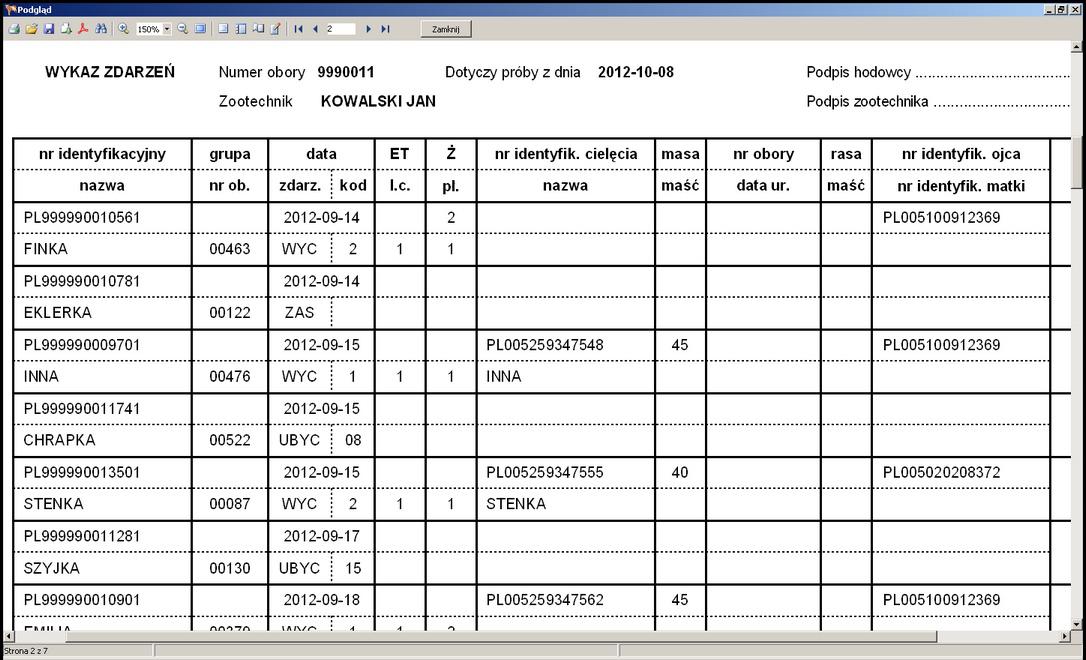Viewport: 1086px width, 660px height.
Task: Click the page number input field
Action: 340,29
